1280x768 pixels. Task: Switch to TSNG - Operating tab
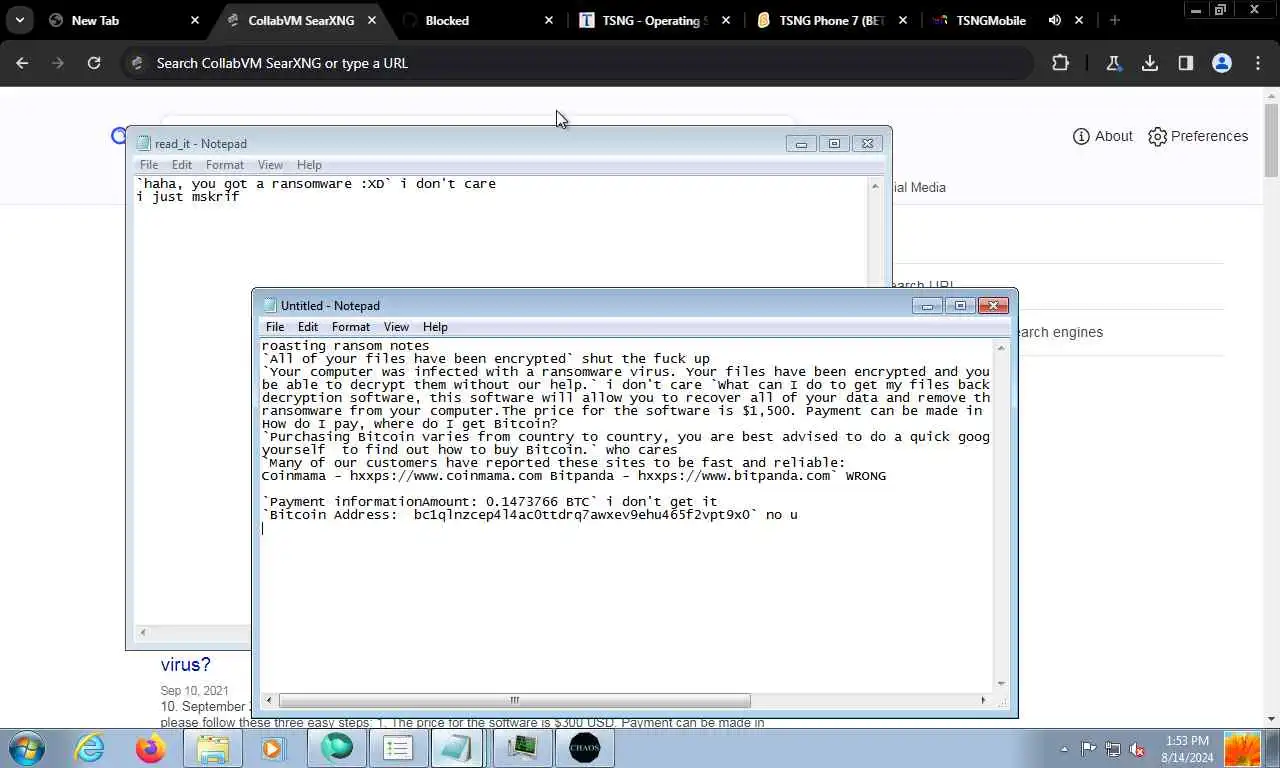click(x=655, y=20)
